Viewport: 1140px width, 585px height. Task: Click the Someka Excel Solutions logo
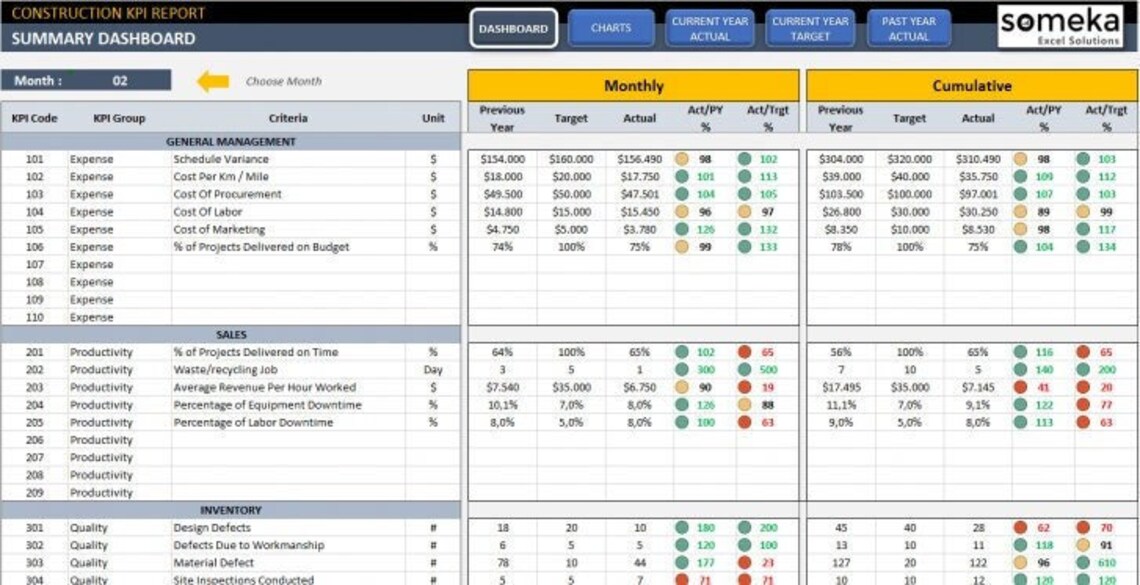[1060, 26]
